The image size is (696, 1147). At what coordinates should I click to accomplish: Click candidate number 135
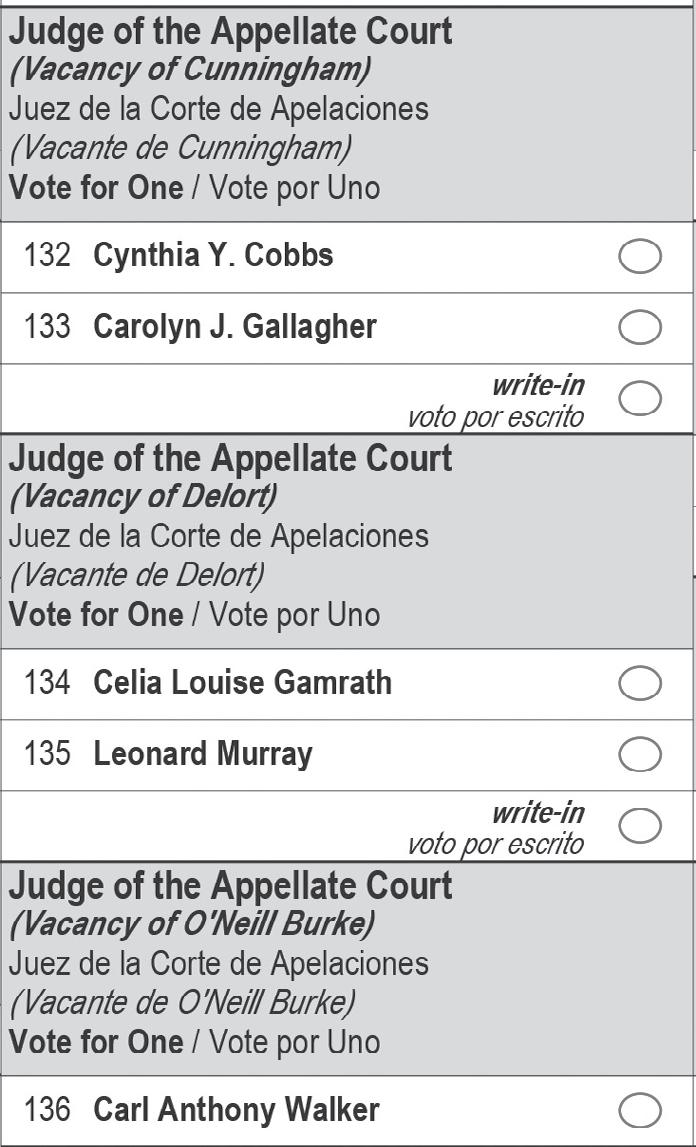47,754
